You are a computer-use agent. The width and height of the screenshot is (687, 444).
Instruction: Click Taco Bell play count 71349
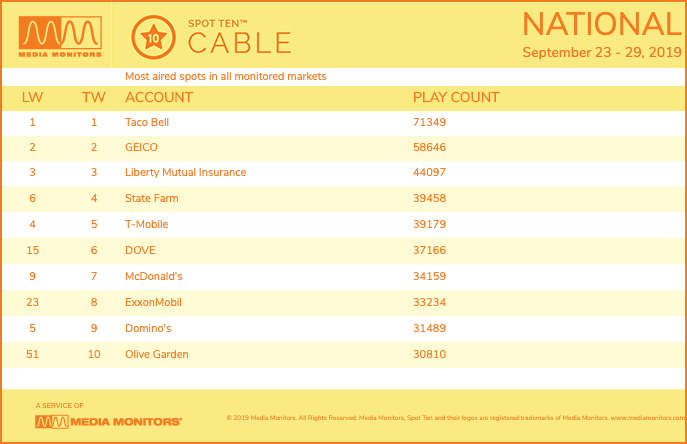pyautogui.click(x=429, y=122)
